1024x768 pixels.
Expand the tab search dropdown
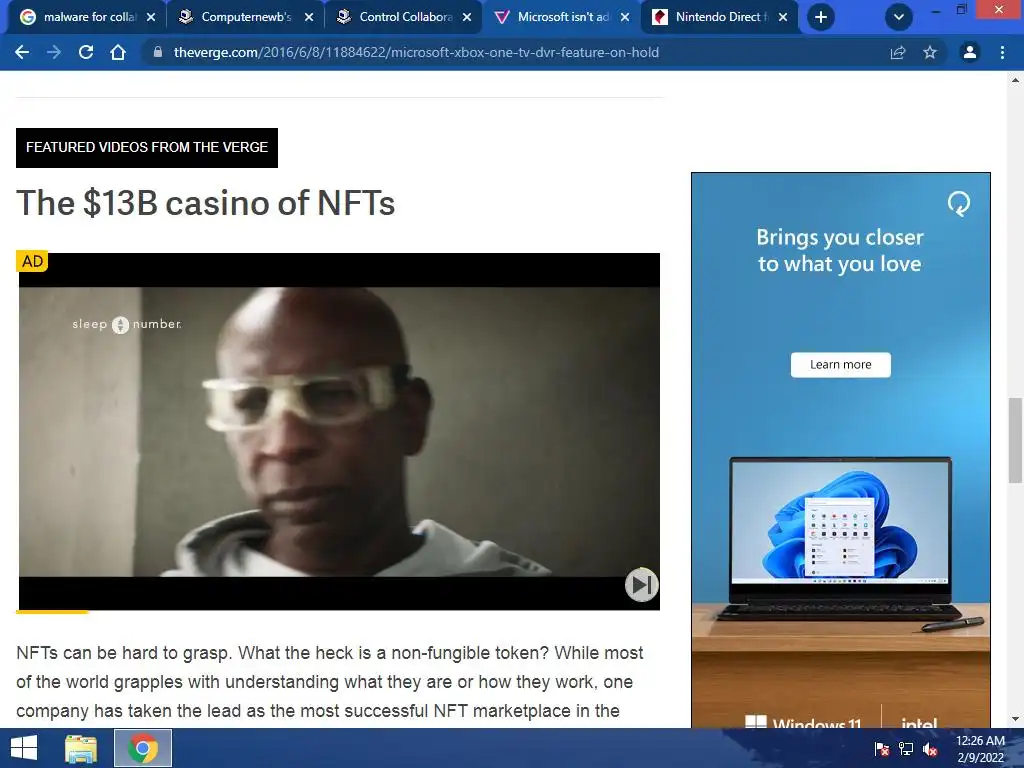pos(899,17)
